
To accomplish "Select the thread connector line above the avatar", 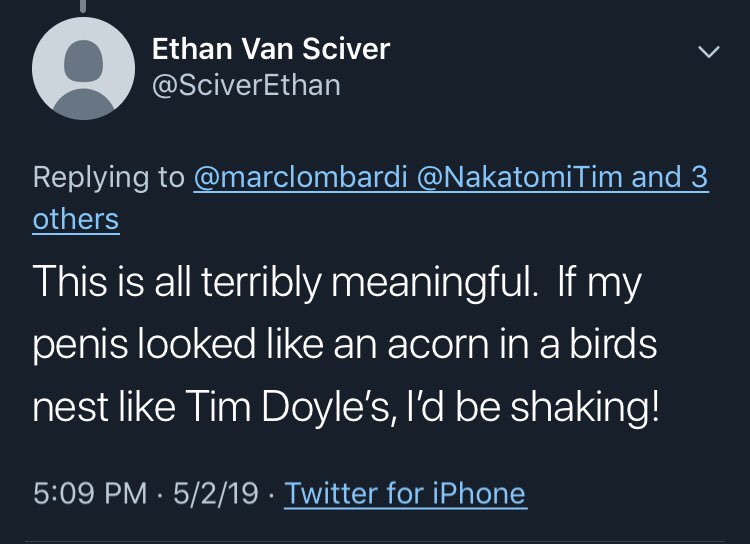I will (x=83, y=6).
